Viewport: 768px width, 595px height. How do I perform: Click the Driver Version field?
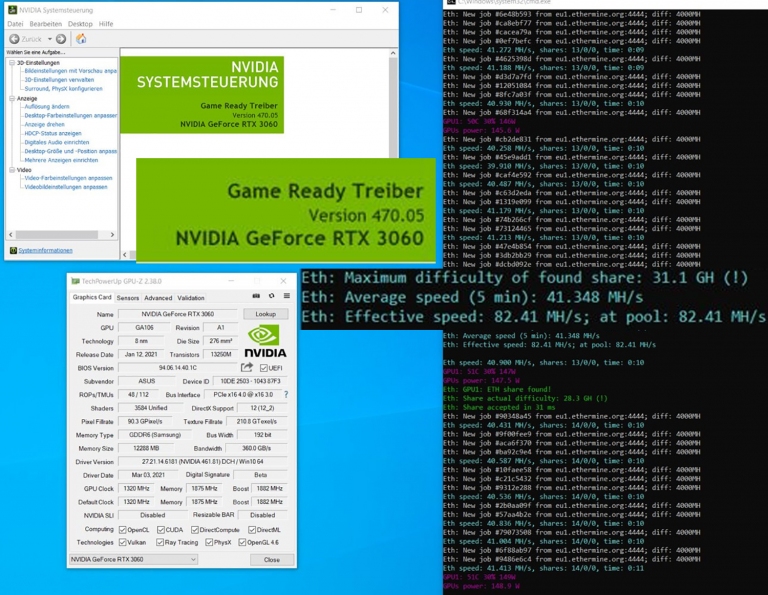(203, 461)
